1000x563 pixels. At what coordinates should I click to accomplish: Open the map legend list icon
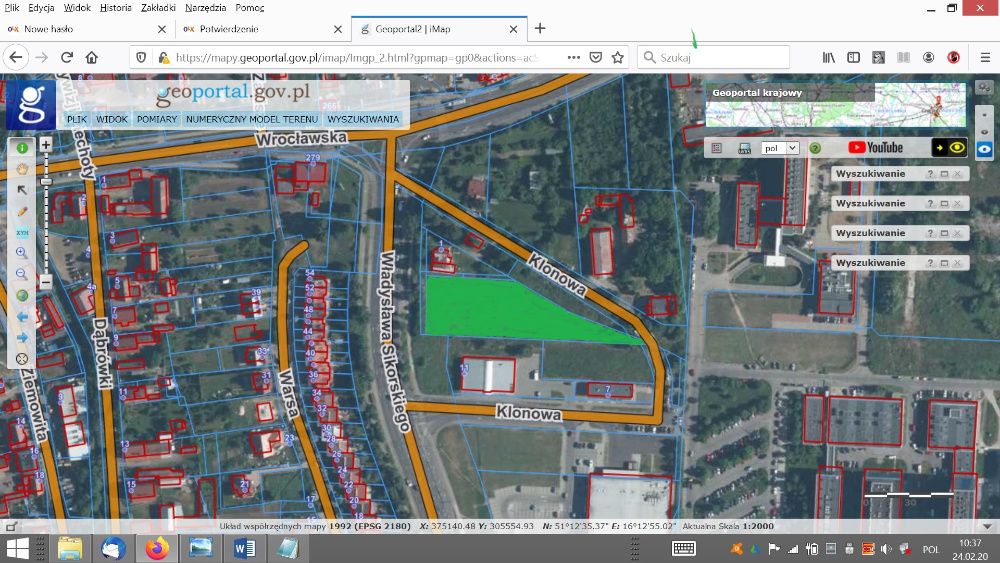coord(716,148)
